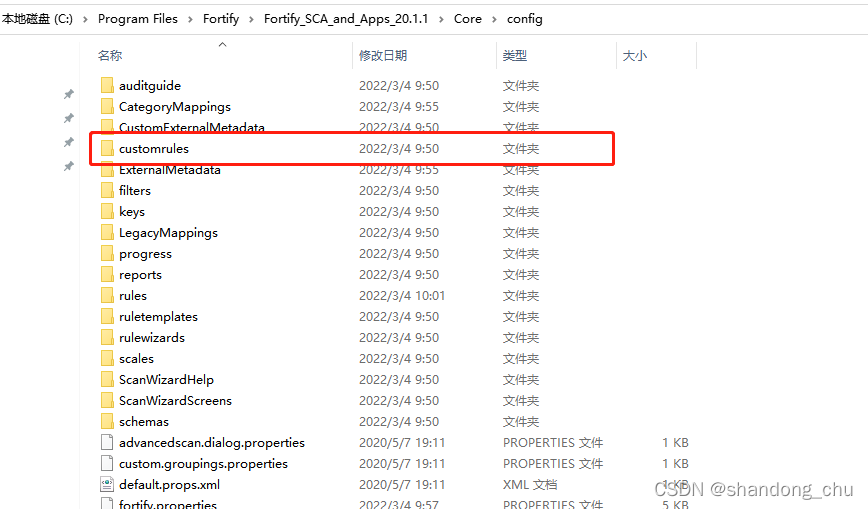Select the reports folder name
Screen dimensions: 868x509
(141, 275)
